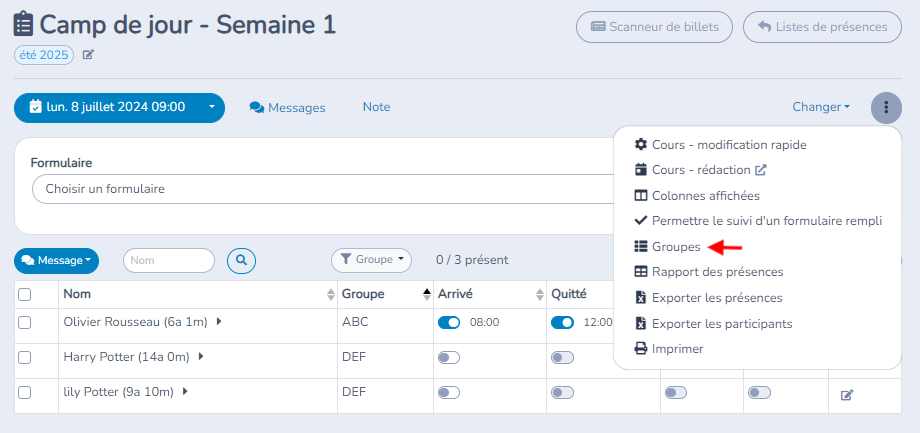Enable lily Potter's Quitté toggle
This screenshot has width=920, height=433.
tap(562, 393)
